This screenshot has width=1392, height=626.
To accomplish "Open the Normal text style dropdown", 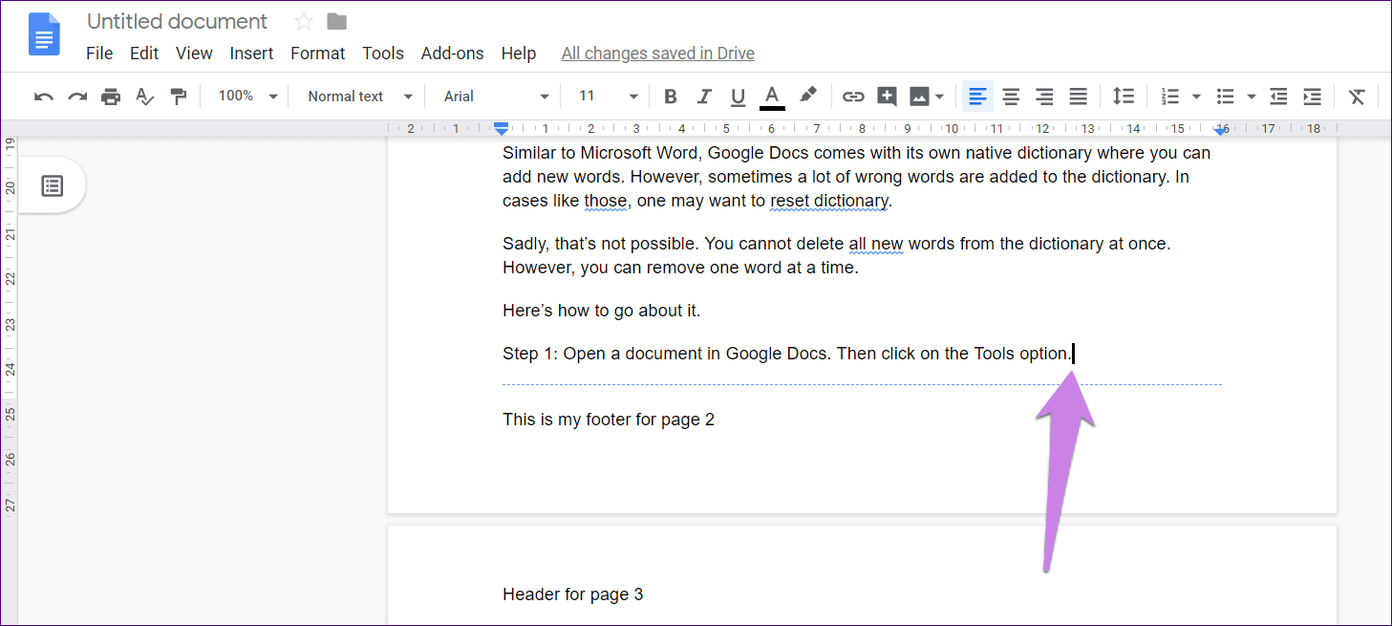I will (x=360, y=96).
